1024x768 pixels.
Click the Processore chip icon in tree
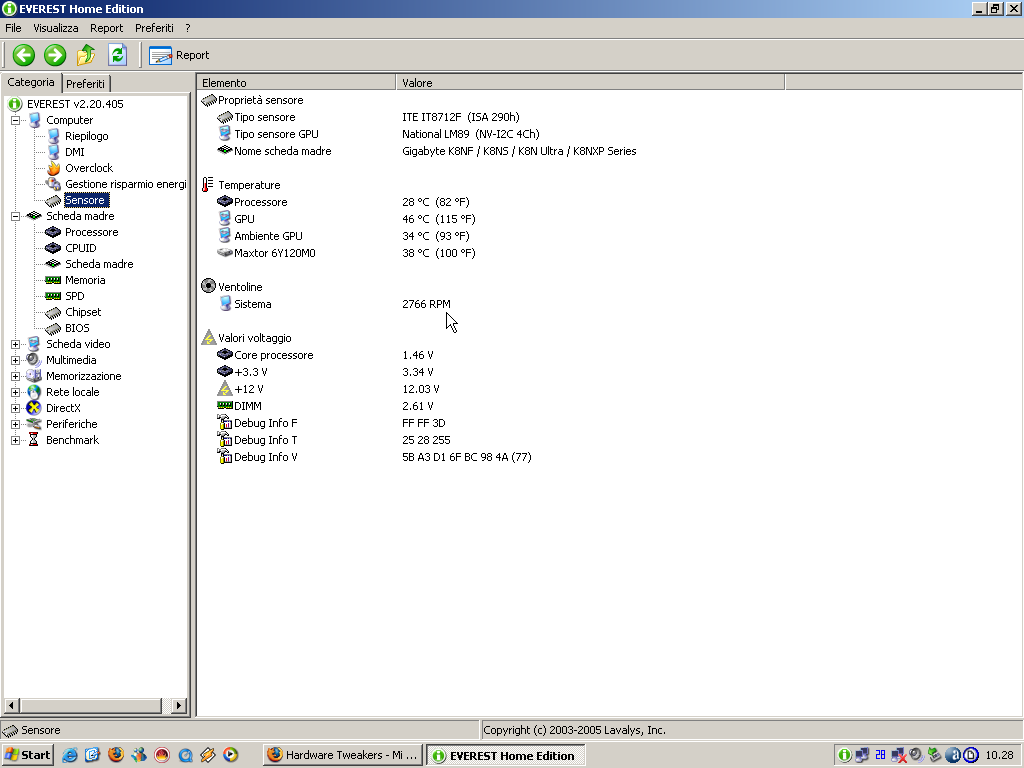click(53, 232)
